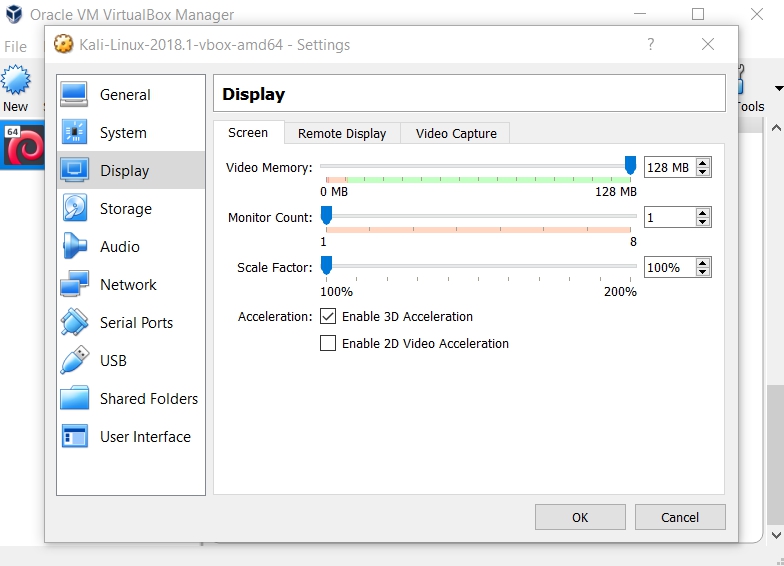
Task: Open the System section icon
Action: click(x=75, y=133)
